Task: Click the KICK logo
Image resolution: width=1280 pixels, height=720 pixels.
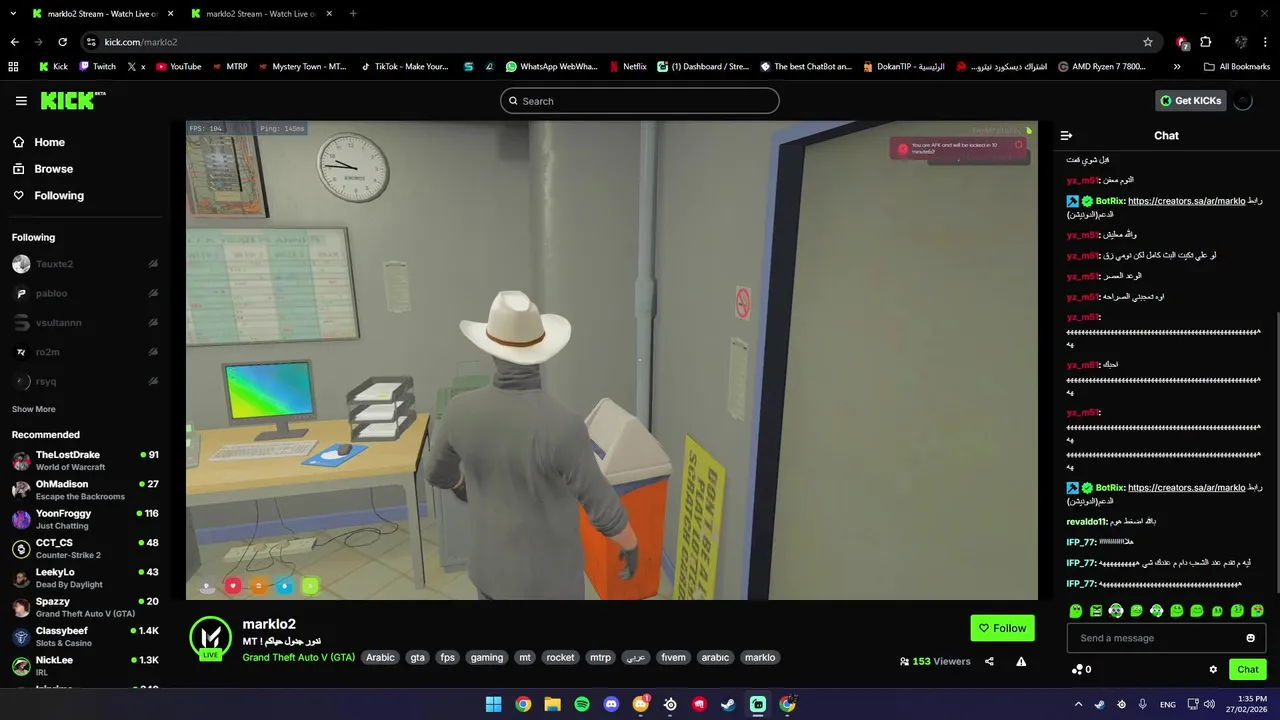Action: [x=72, y=100]
